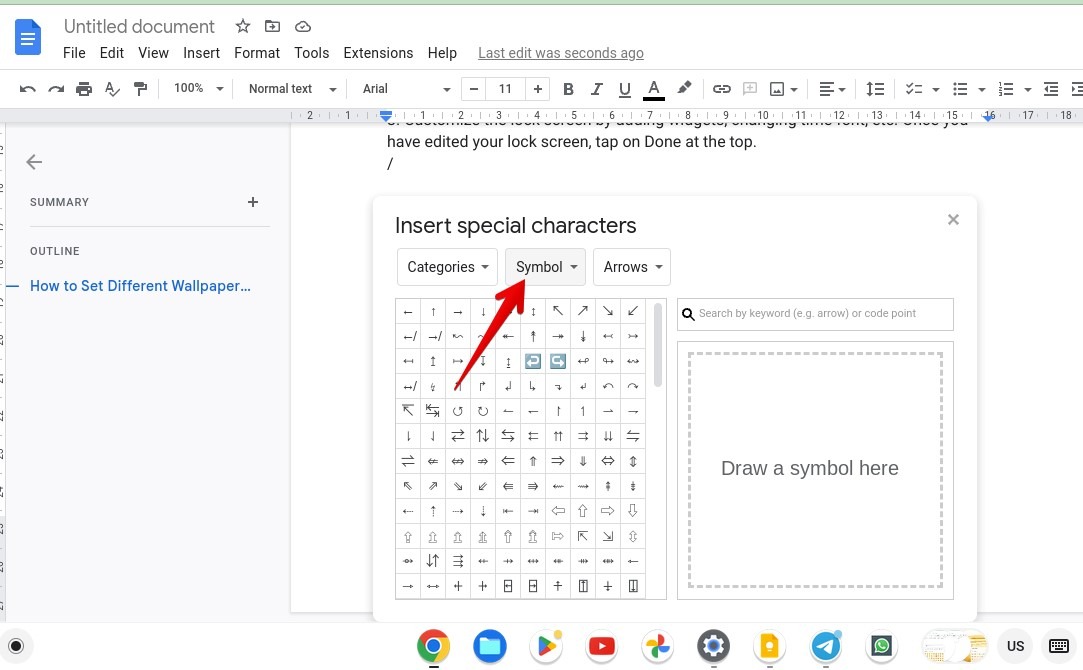Insert a link using the toolbar icon
1083x670 pixels.
tap(722, 88)
